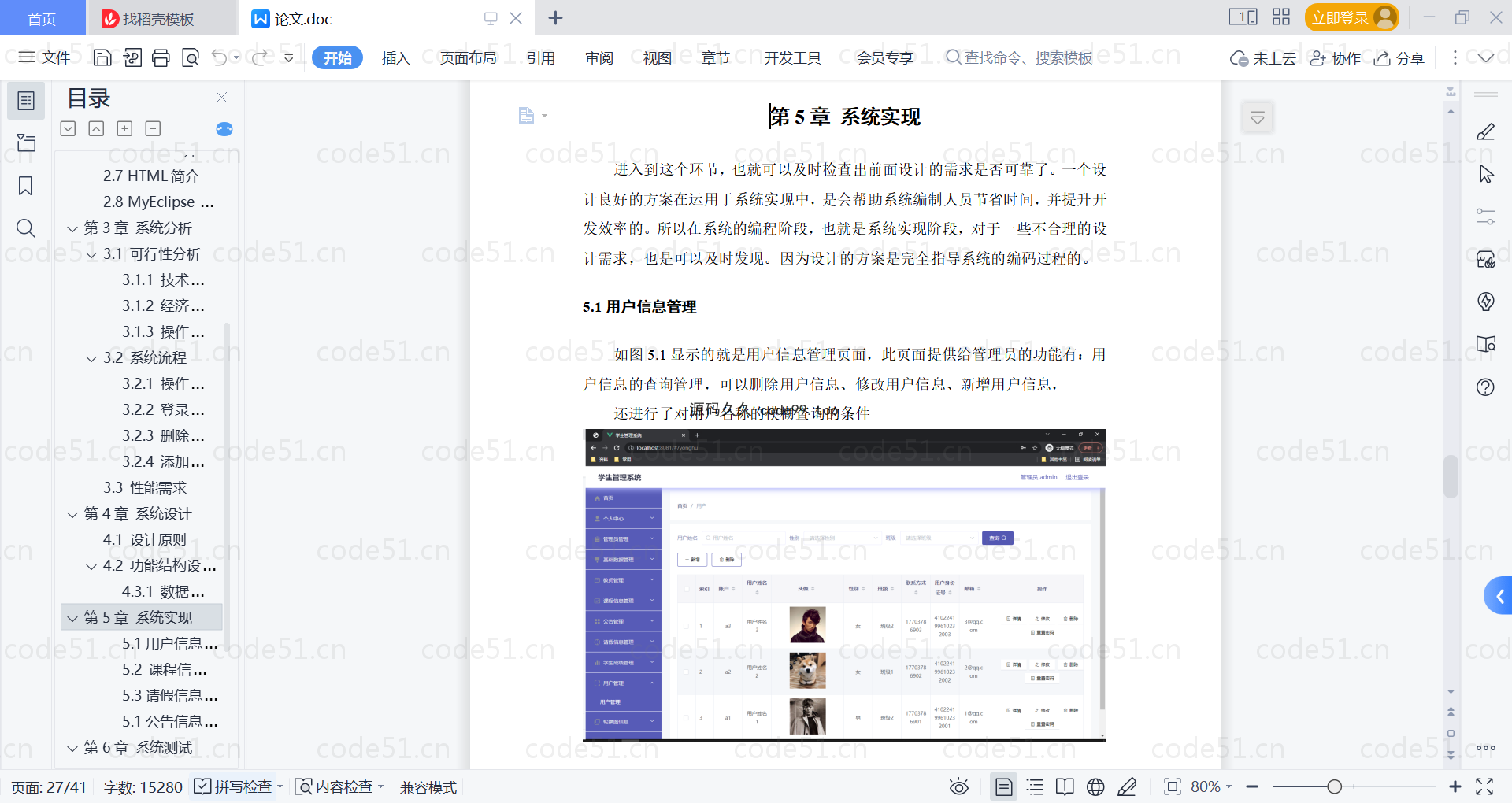The height and width of the screenshot is (803, 1512).
Task: Collapse 第 6 章 系统测试 node
Action: [72, 749]
